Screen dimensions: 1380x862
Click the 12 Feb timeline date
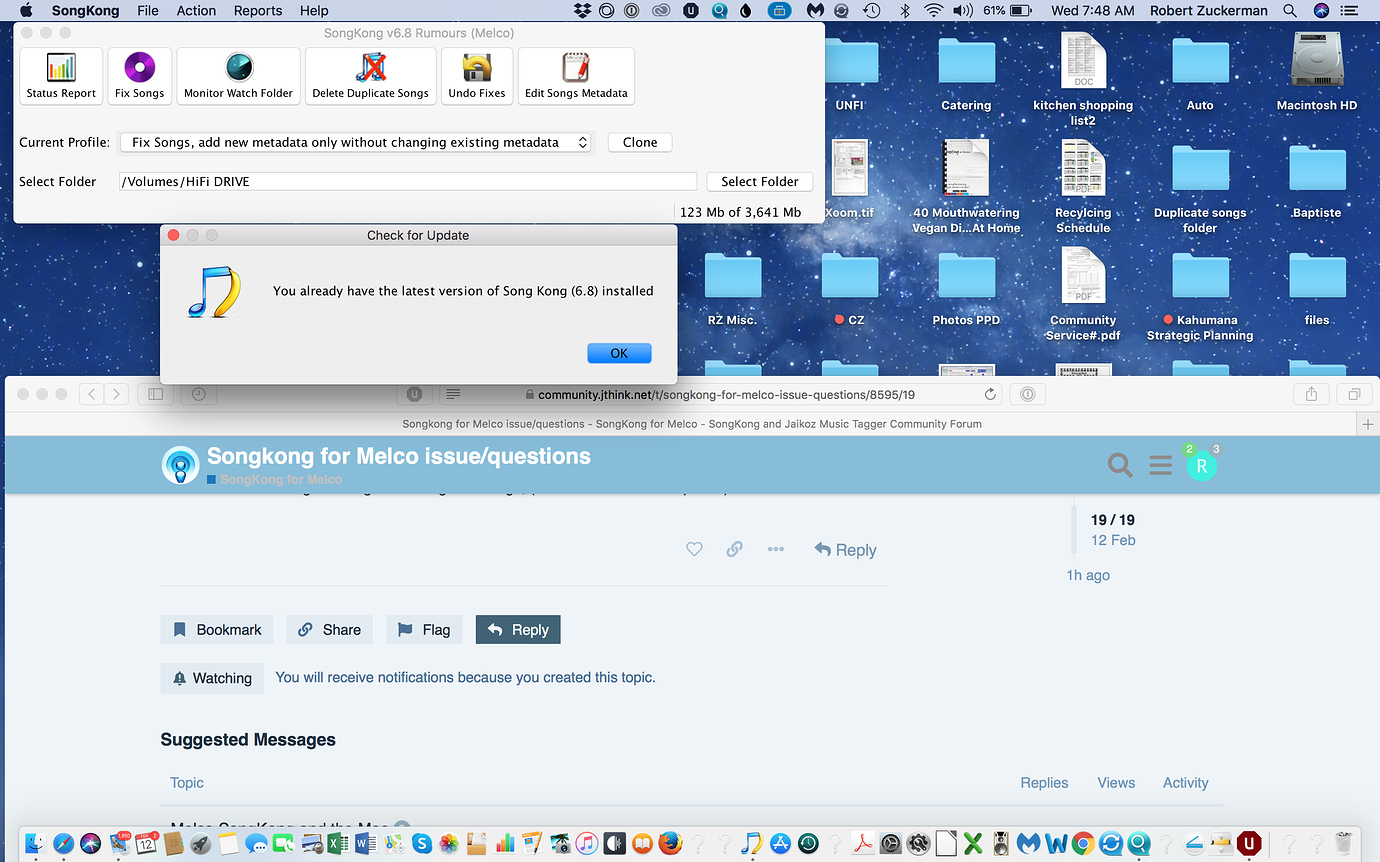tap(1113, 540)
